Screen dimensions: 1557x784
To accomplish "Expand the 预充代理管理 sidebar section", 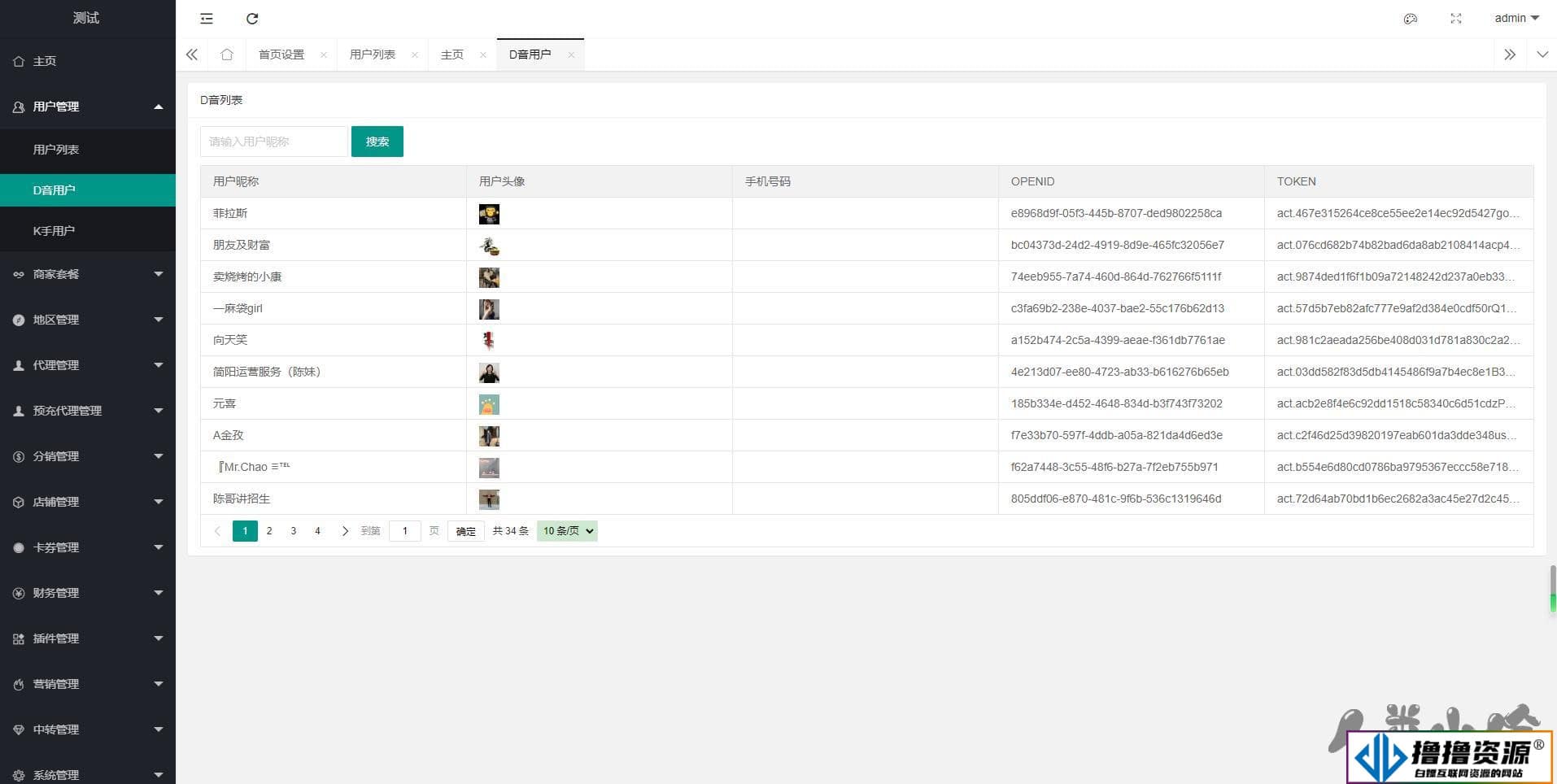I will click(x=88, y=411).
